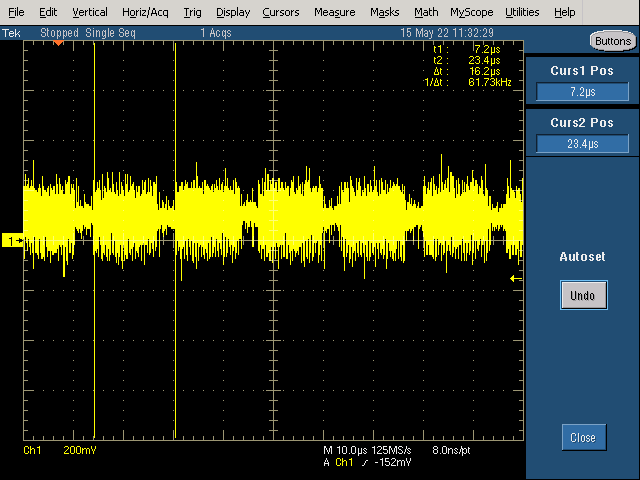640x480 pixels.
Task: Click the t1 7.2µs readout
Action: [467, 49]
